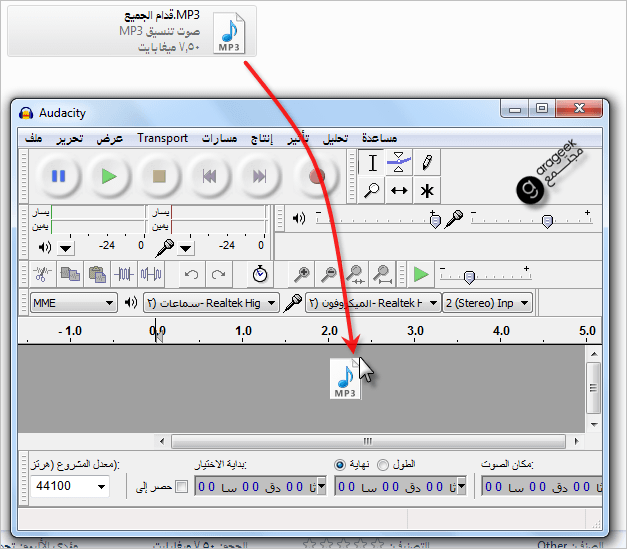Open the Realtek speakers output device dropdown
The width and height of the screenshot is (627, 549).
pos(211,303)
